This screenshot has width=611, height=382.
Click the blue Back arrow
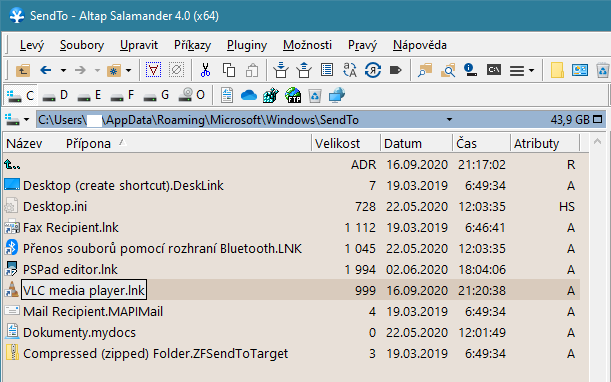pos(46,71)
